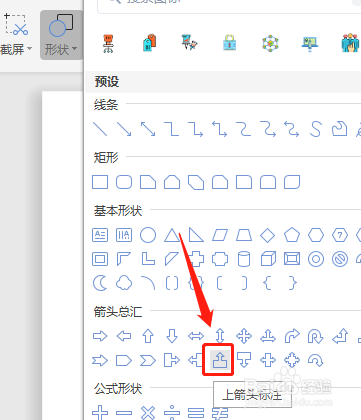Select the right arrow block shape
The height and width of the screenshot is (420, 361).
(100, 336)
